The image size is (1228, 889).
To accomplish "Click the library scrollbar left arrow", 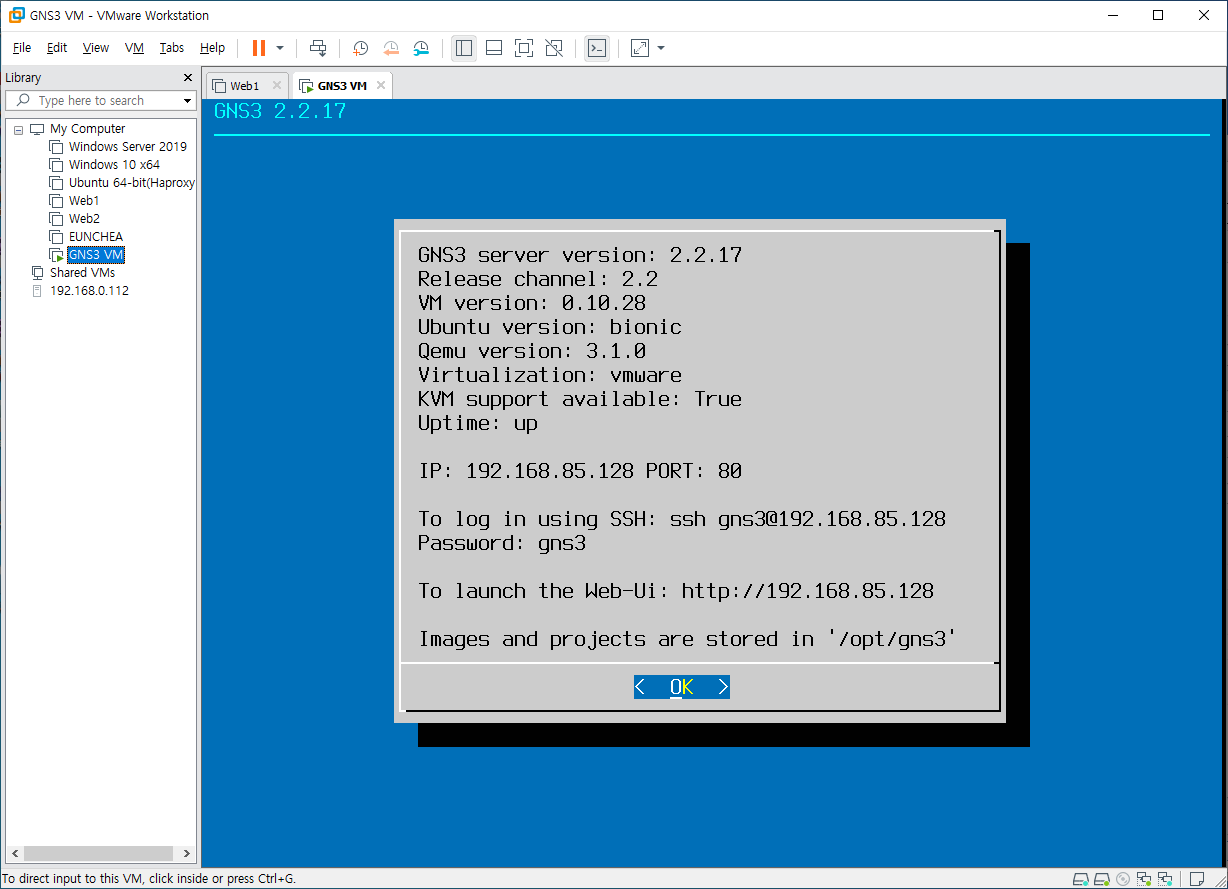I will pyautogui.click(x=13, y=854).
